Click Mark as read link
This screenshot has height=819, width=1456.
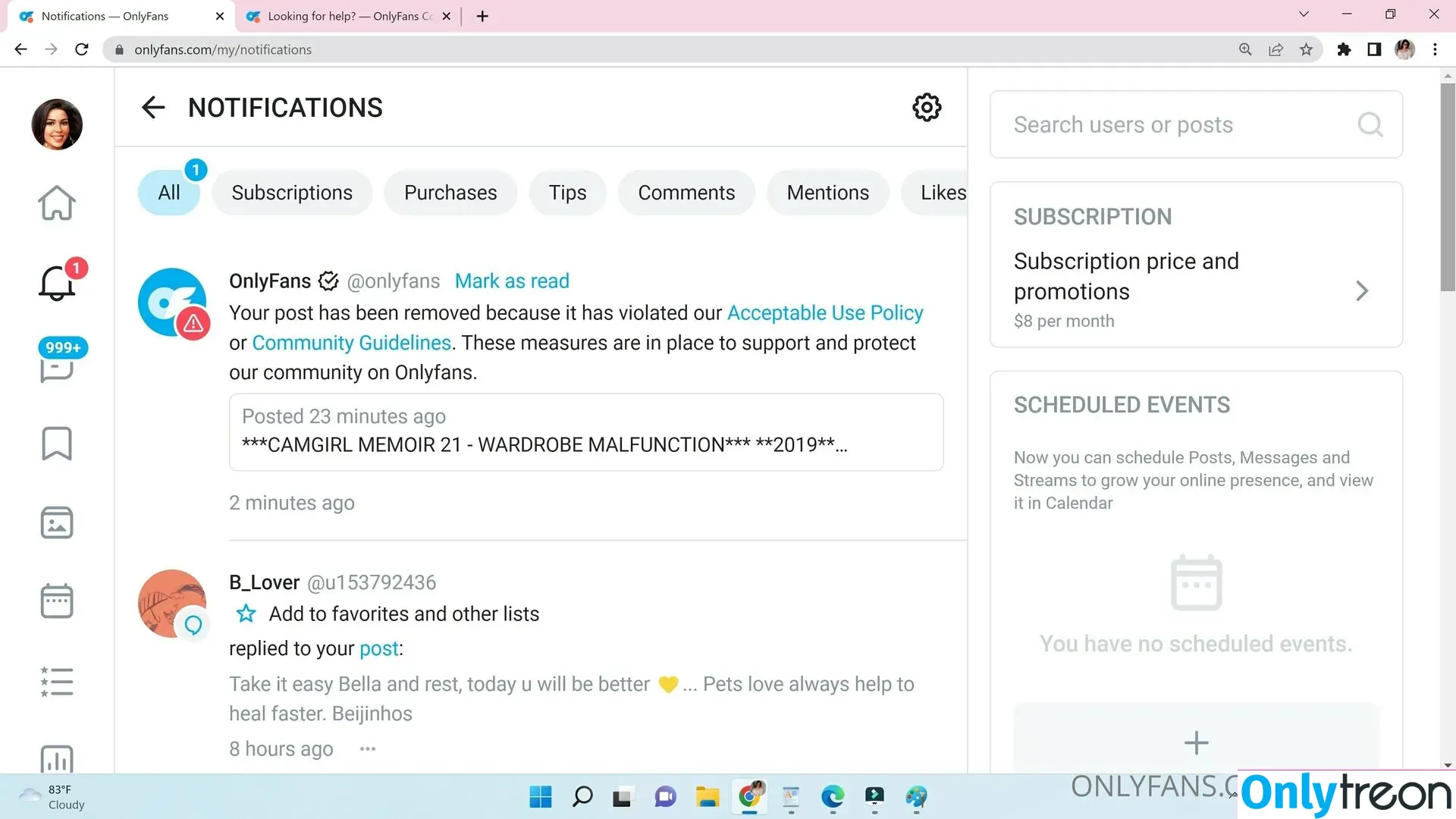(x=512, y=281)
